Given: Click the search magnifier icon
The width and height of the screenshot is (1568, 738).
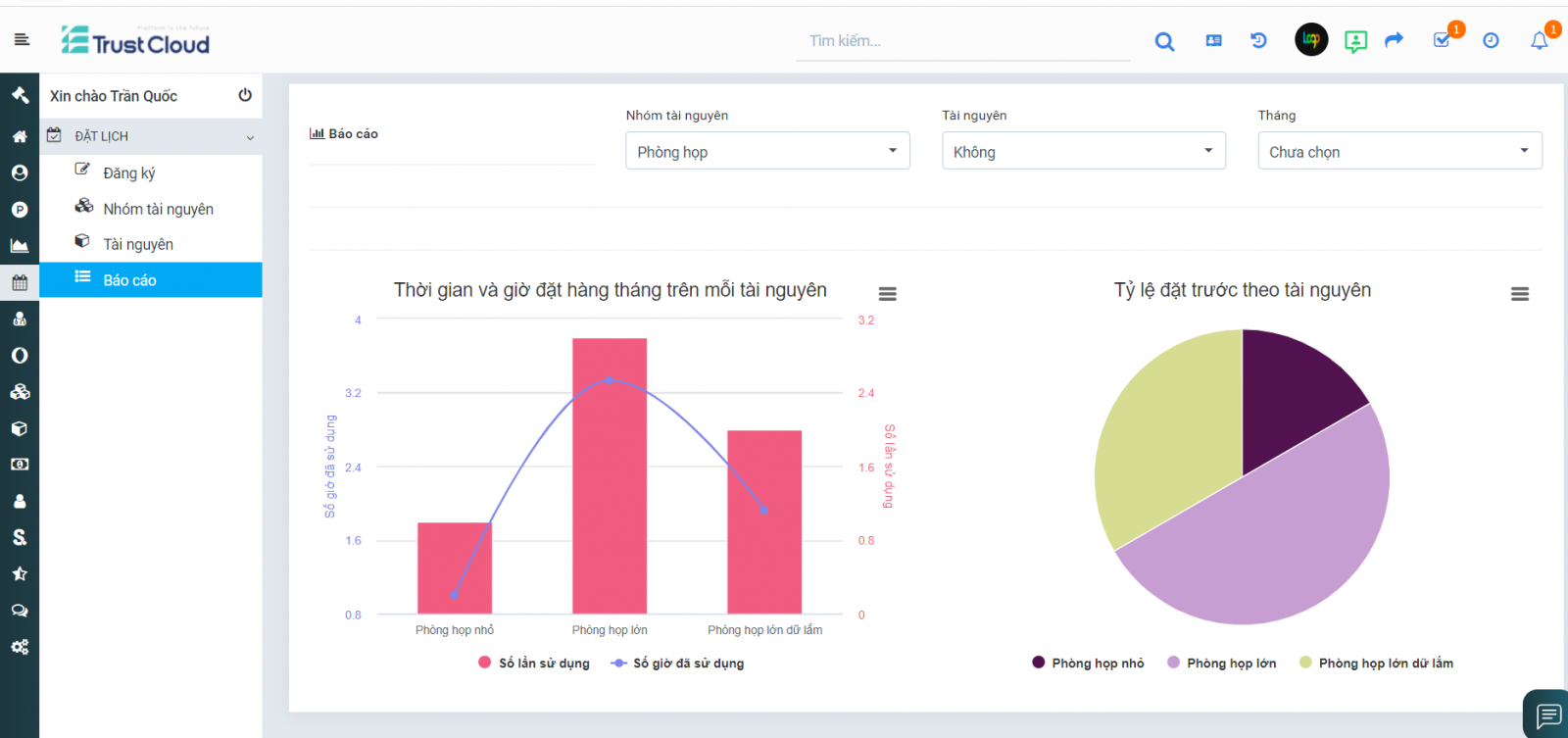Looking at the screenshot, I should [1164, 41].
